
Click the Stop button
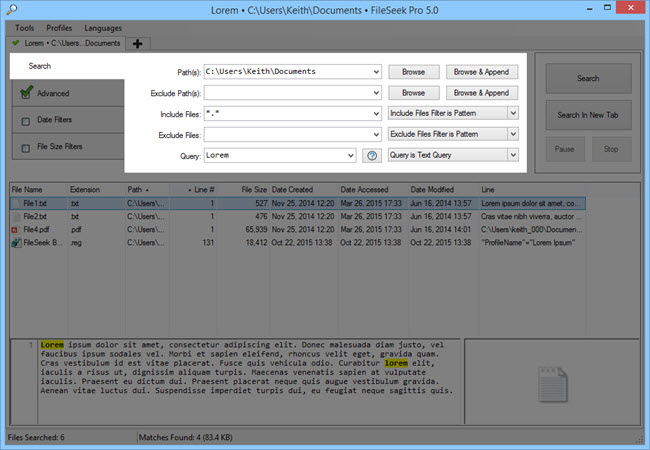pos(611,149)
